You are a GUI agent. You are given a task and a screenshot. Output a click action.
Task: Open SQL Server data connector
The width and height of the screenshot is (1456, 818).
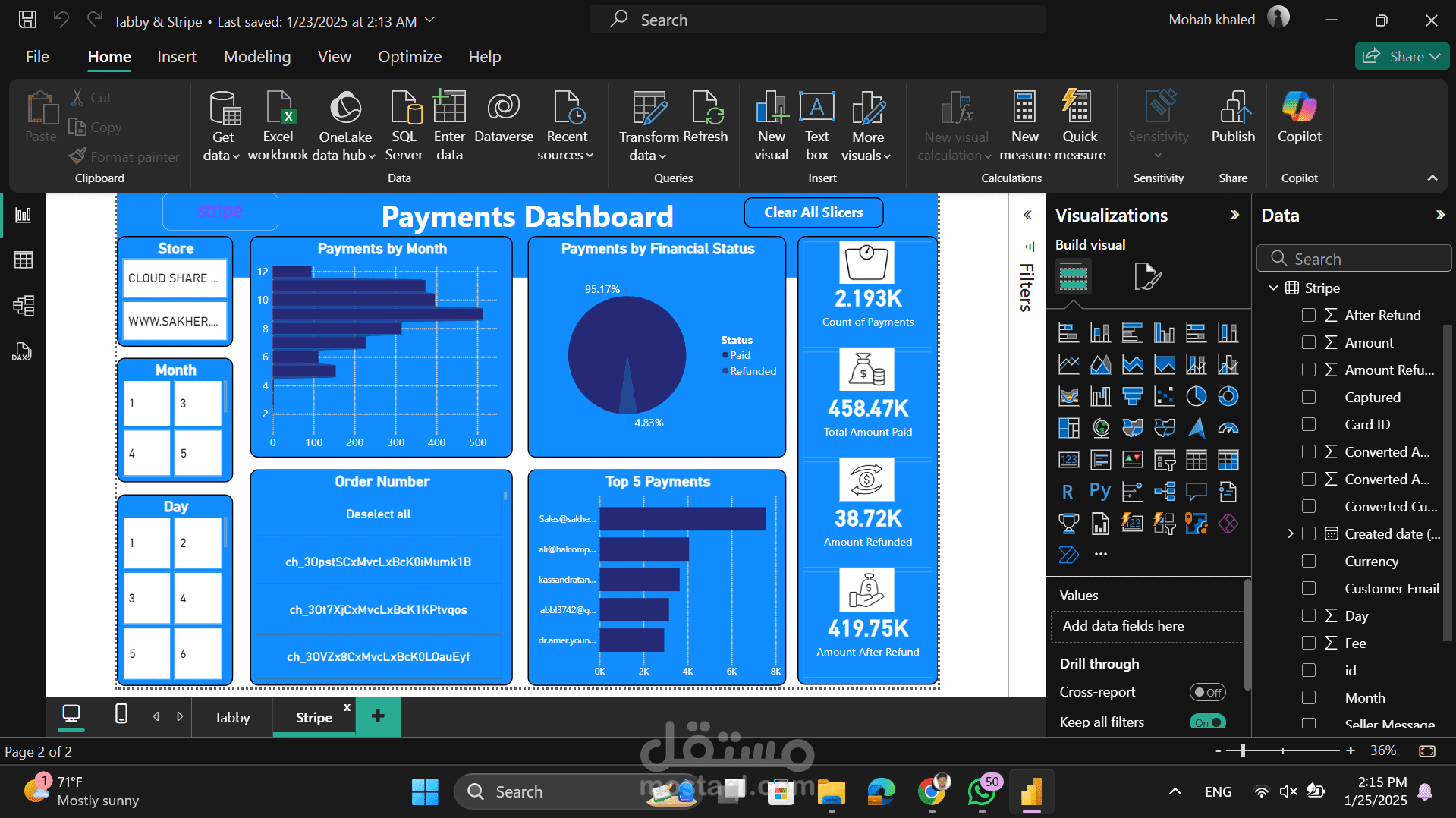[404, 126]
